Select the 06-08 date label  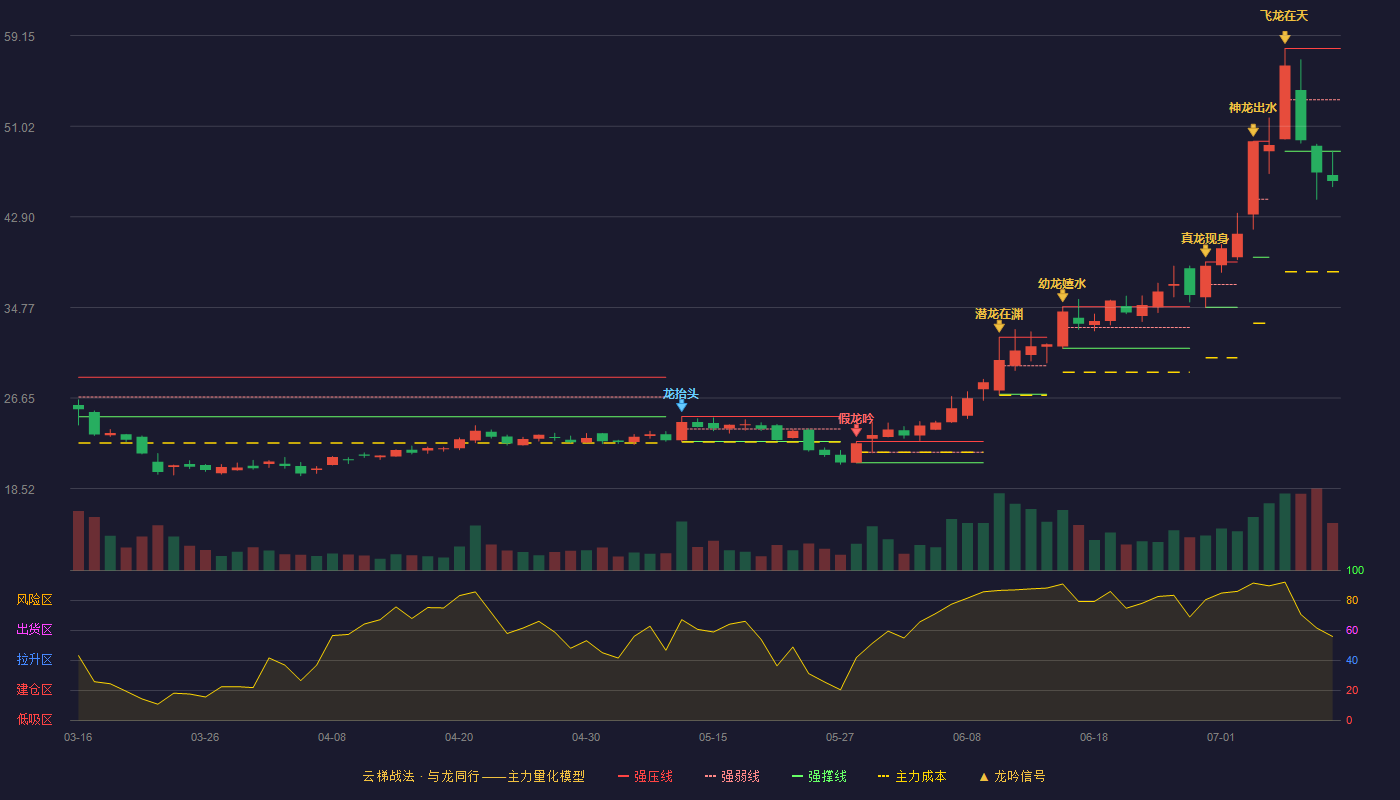pyautogui.click(x=967, y=737)
